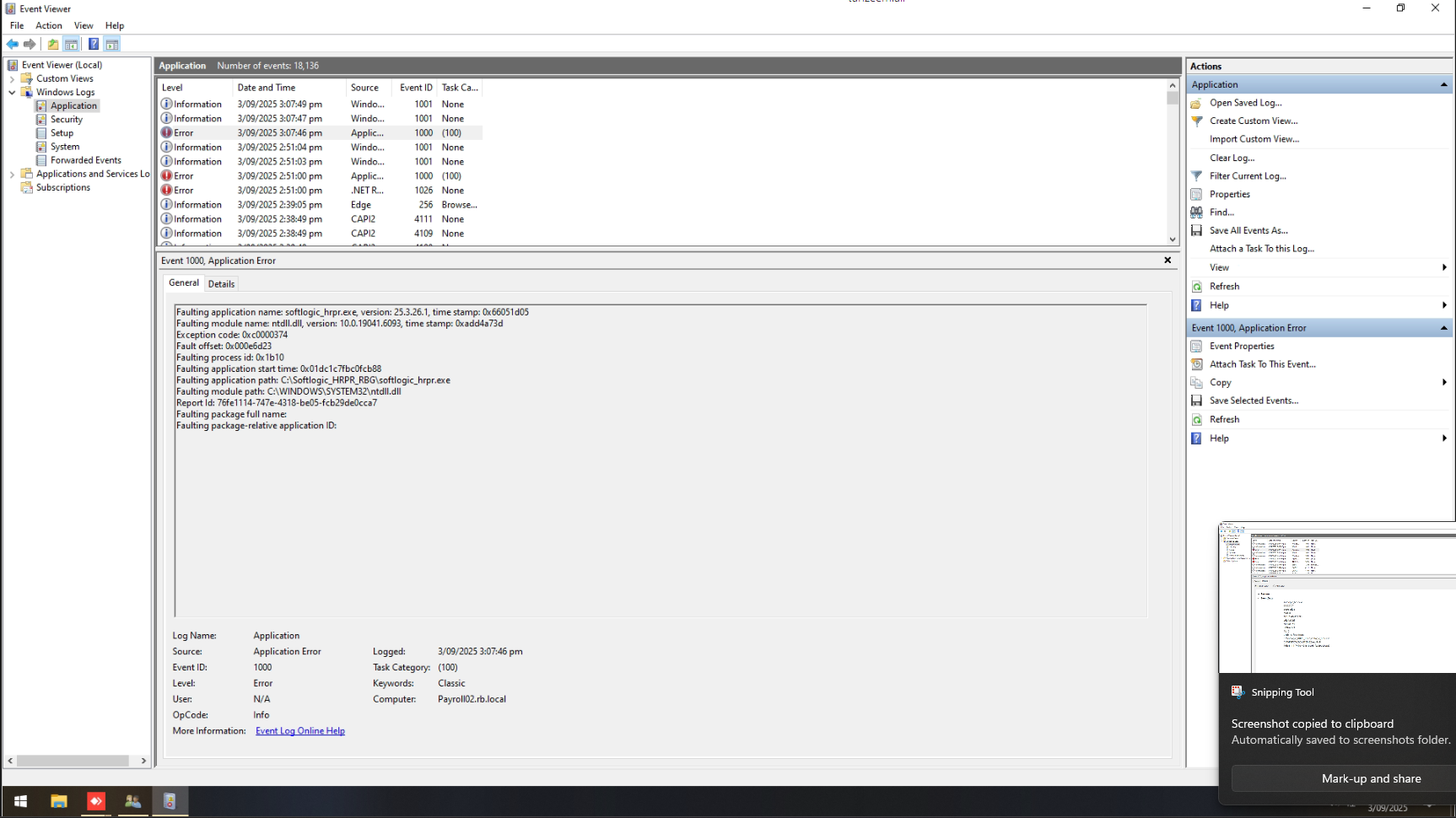Click the Save All Events As disk icon

1196,230
